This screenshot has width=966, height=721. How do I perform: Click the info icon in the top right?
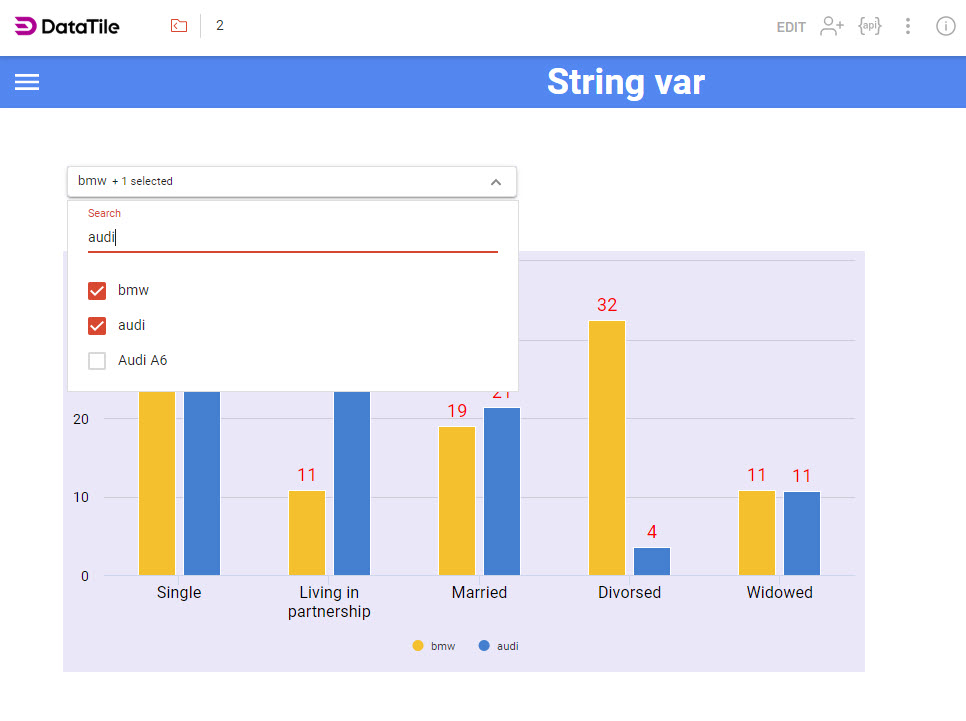coord(945,26)
